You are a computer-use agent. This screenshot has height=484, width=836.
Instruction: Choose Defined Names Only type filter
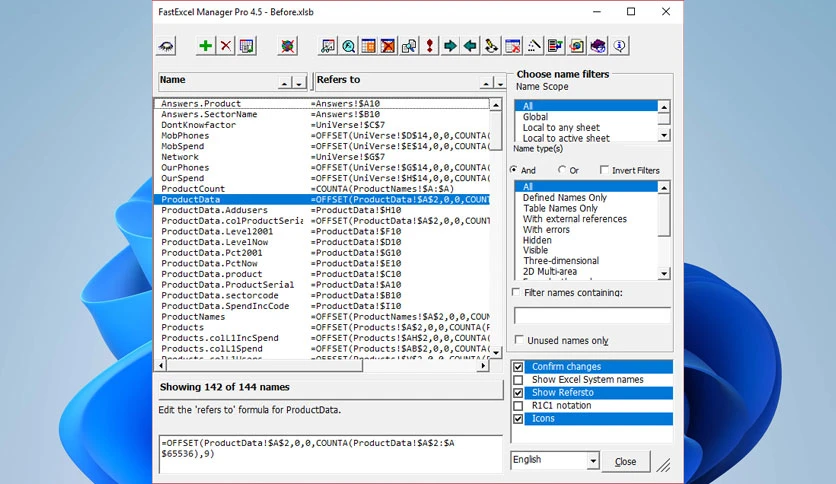pyautogui.click(x=565, y=198)
